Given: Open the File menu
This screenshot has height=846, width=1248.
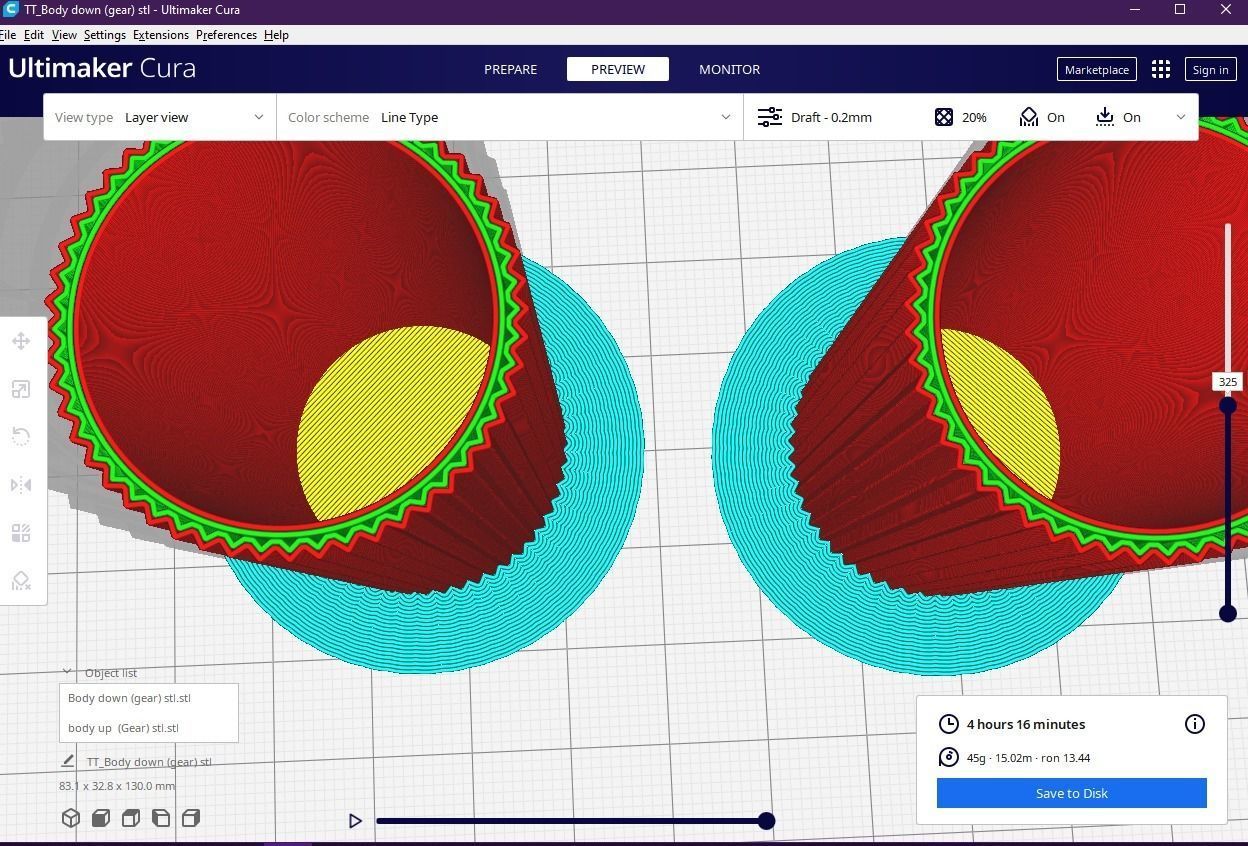Looking at the screenshot, I should coord(7,35).
